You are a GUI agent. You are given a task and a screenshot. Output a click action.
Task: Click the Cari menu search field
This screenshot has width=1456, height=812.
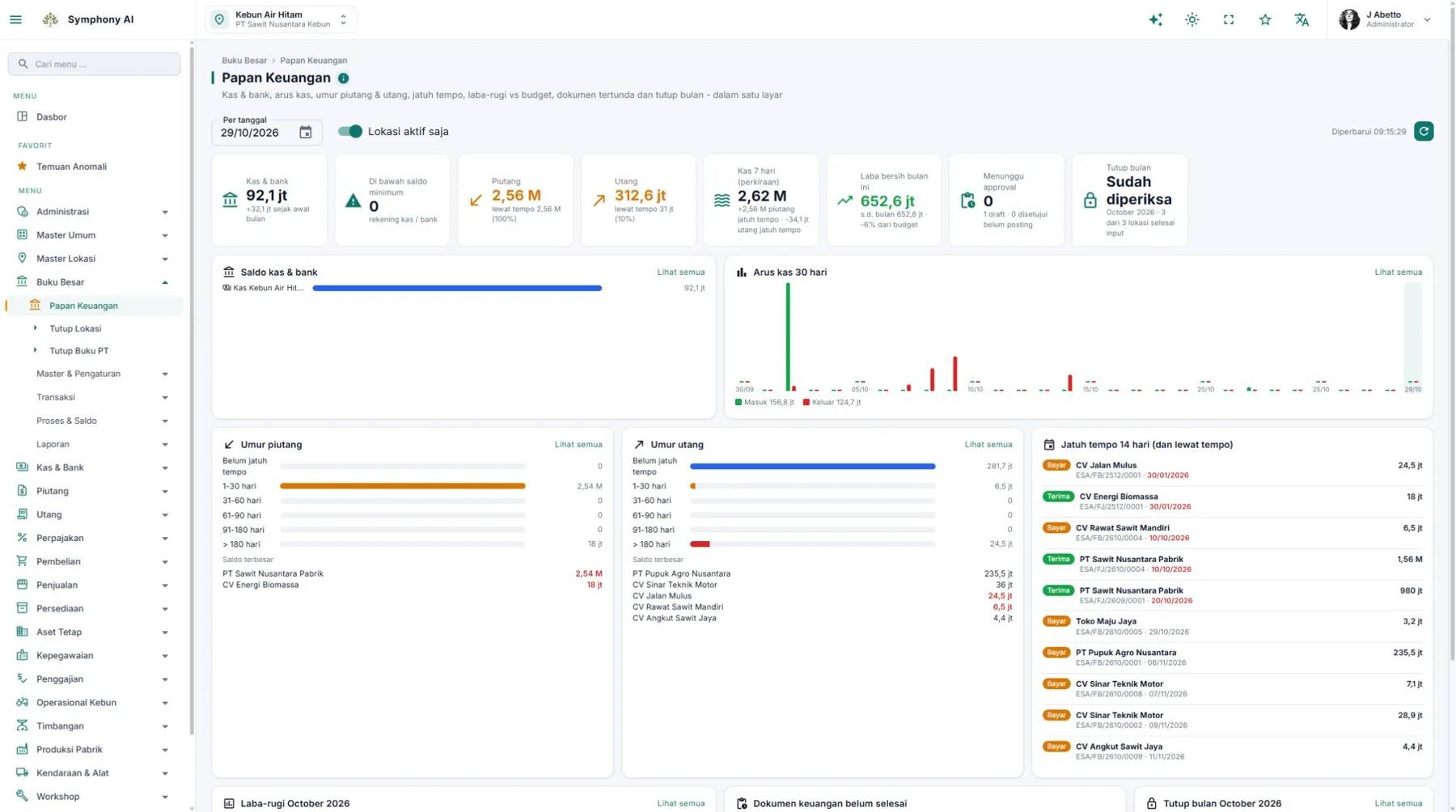95,64
